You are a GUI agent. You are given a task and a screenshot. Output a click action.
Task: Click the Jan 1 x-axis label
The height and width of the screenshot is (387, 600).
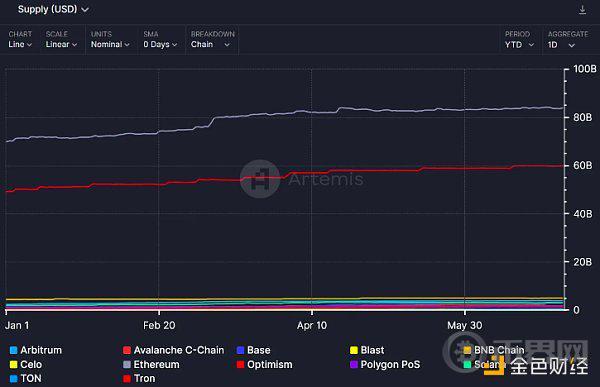(17, 325)
